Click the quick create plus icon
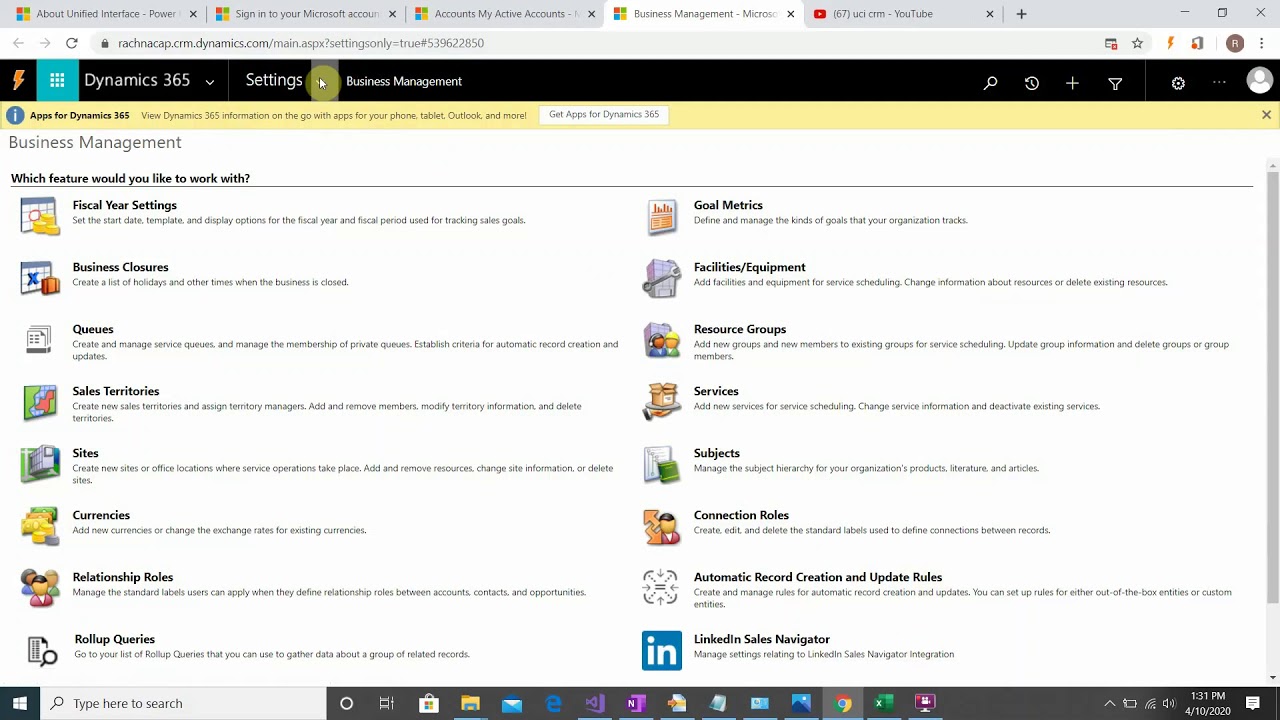 click(1072, 83)
